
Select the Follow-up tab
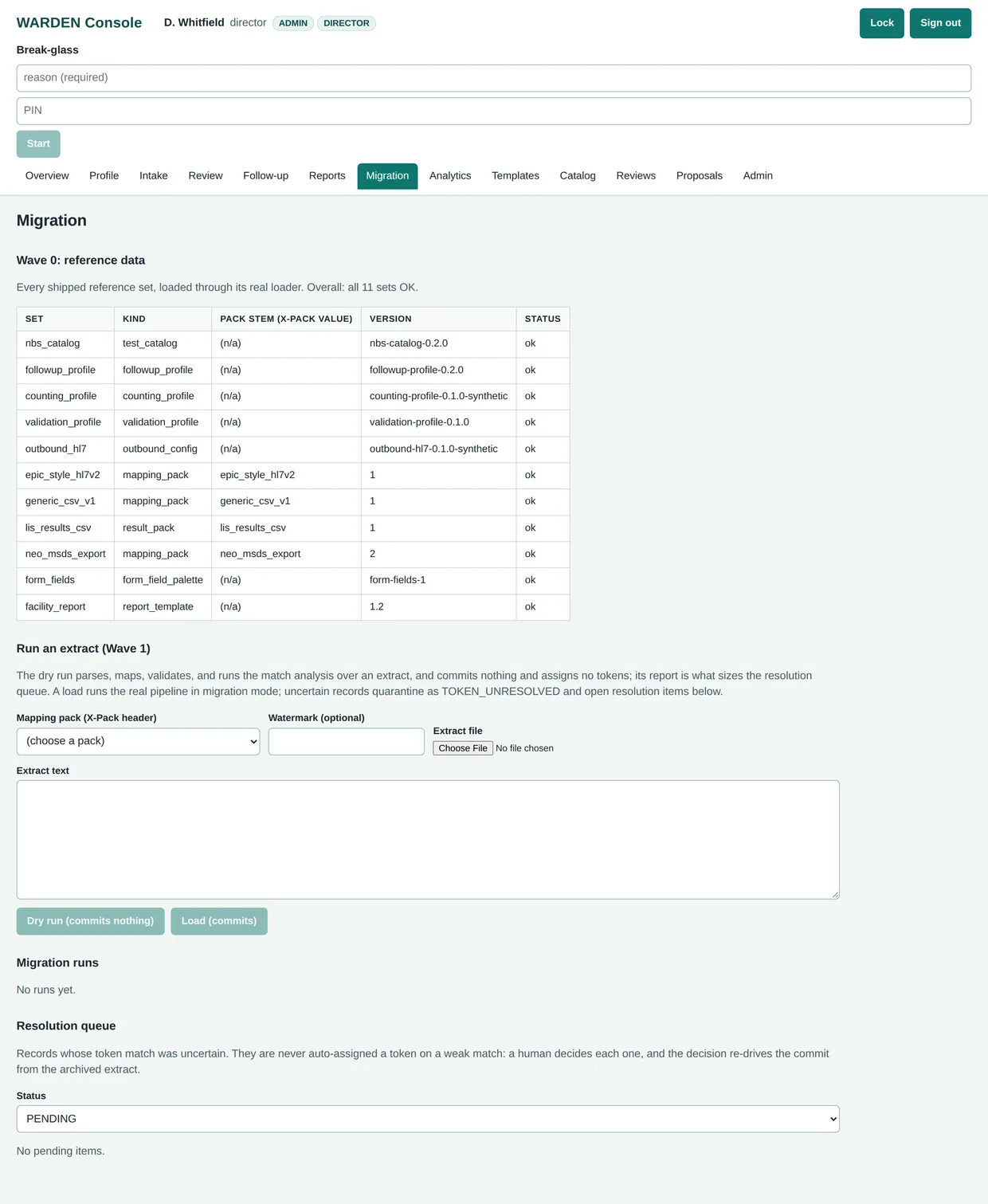click(x=265, y=176)
